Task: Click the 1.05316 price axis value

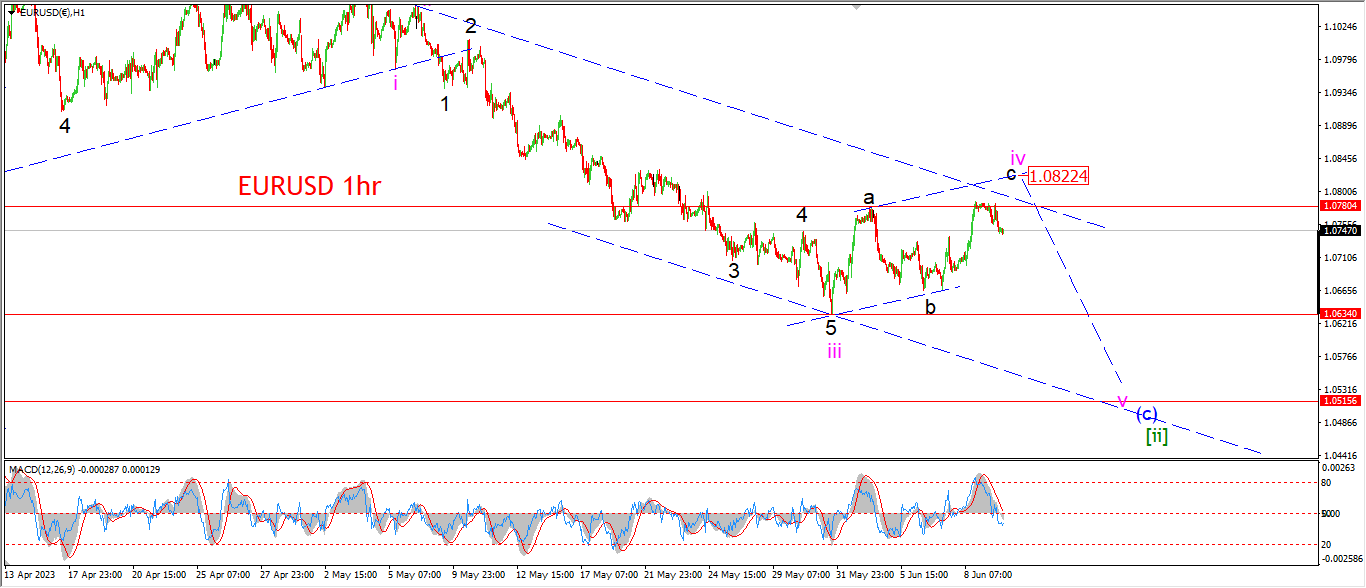Action: click(1340, 389)
